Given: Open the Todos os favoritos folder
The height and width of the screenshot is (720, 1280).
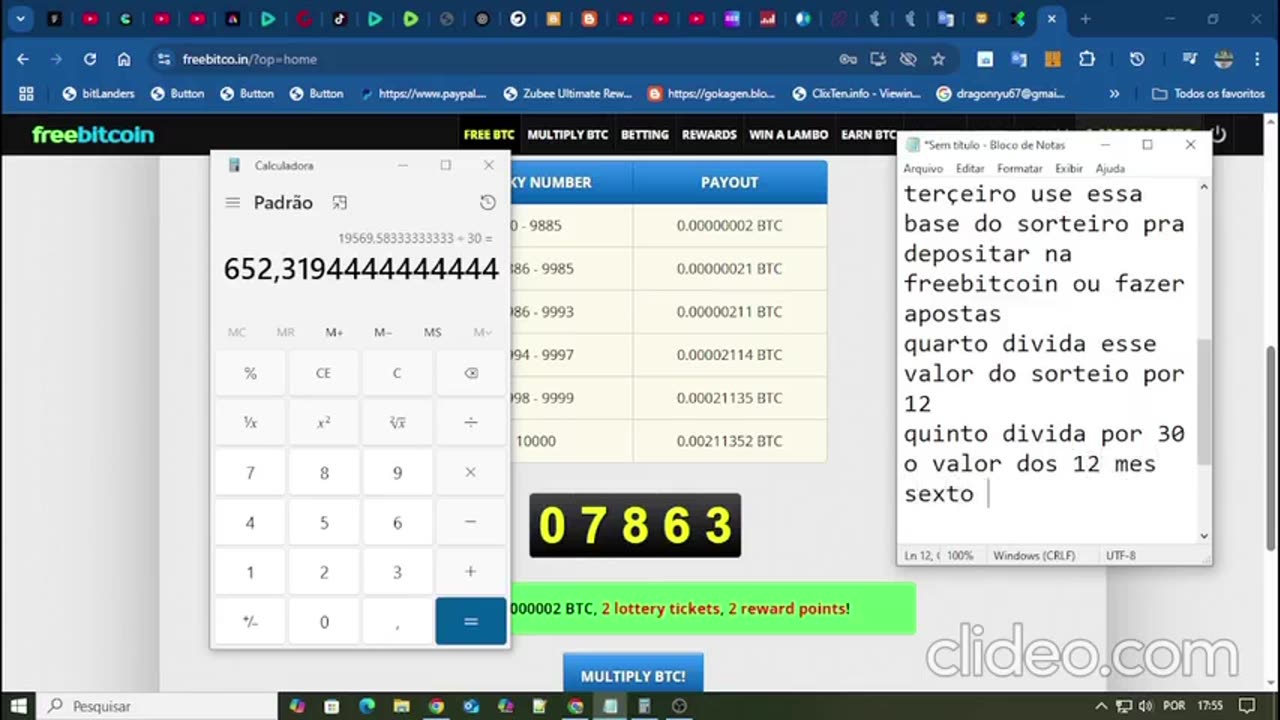Looking at the screenshot, I should coord(1208,93).
